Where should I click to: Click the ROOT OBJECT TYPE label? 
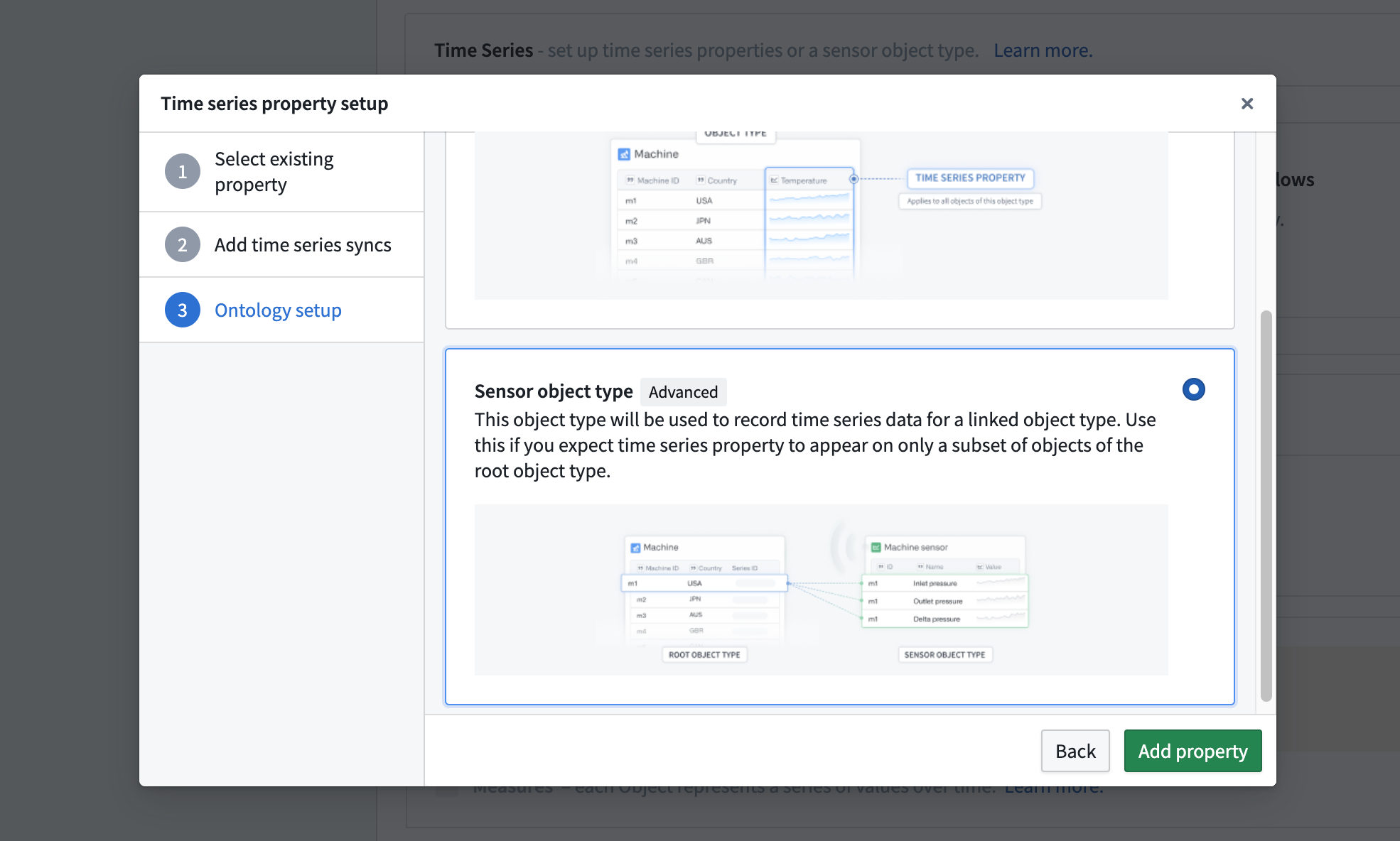704,655
